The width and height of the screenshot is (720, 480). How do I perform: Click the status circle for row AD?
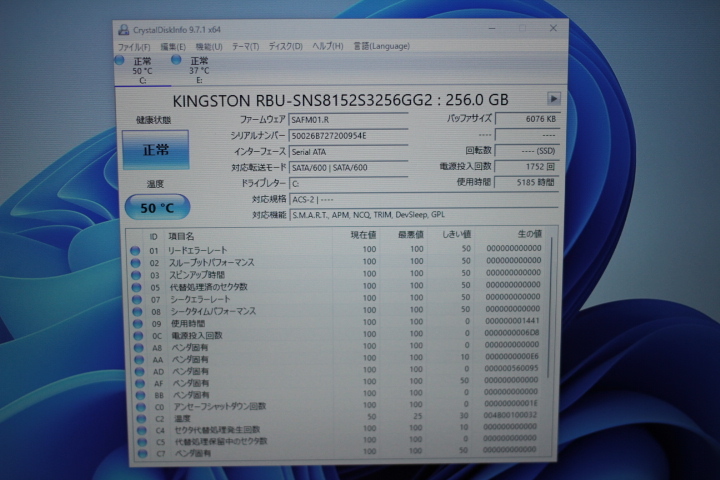[140, 372]
